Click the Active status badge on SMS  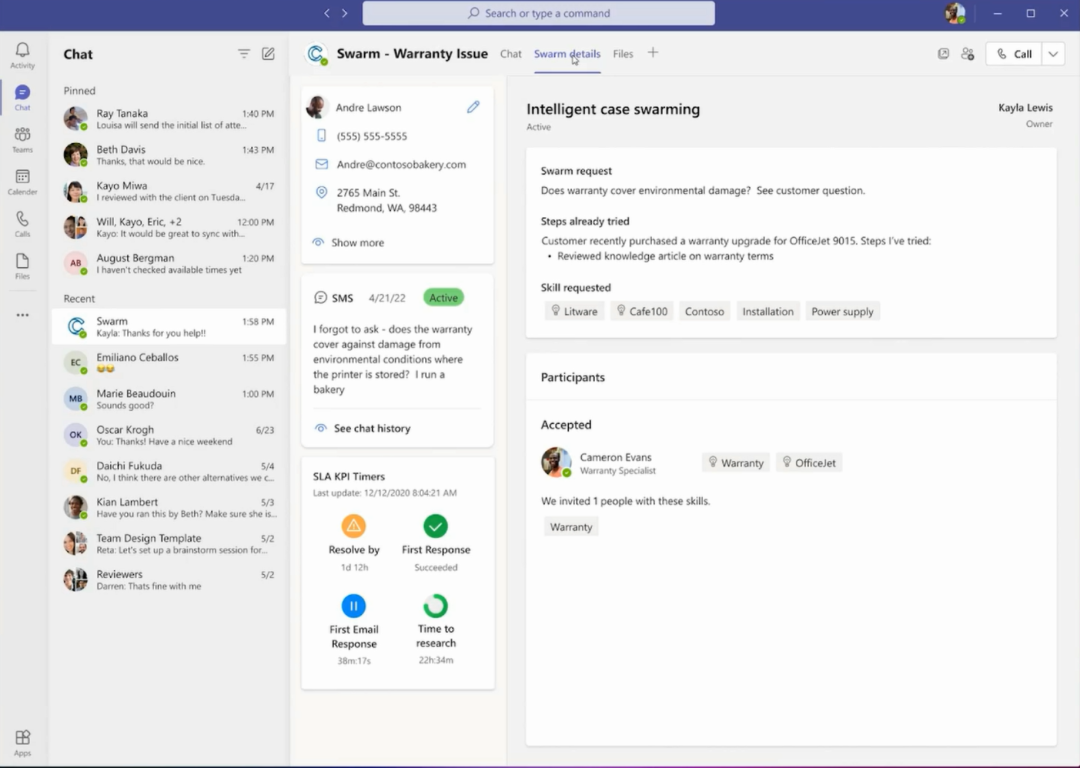pos(443,298)
